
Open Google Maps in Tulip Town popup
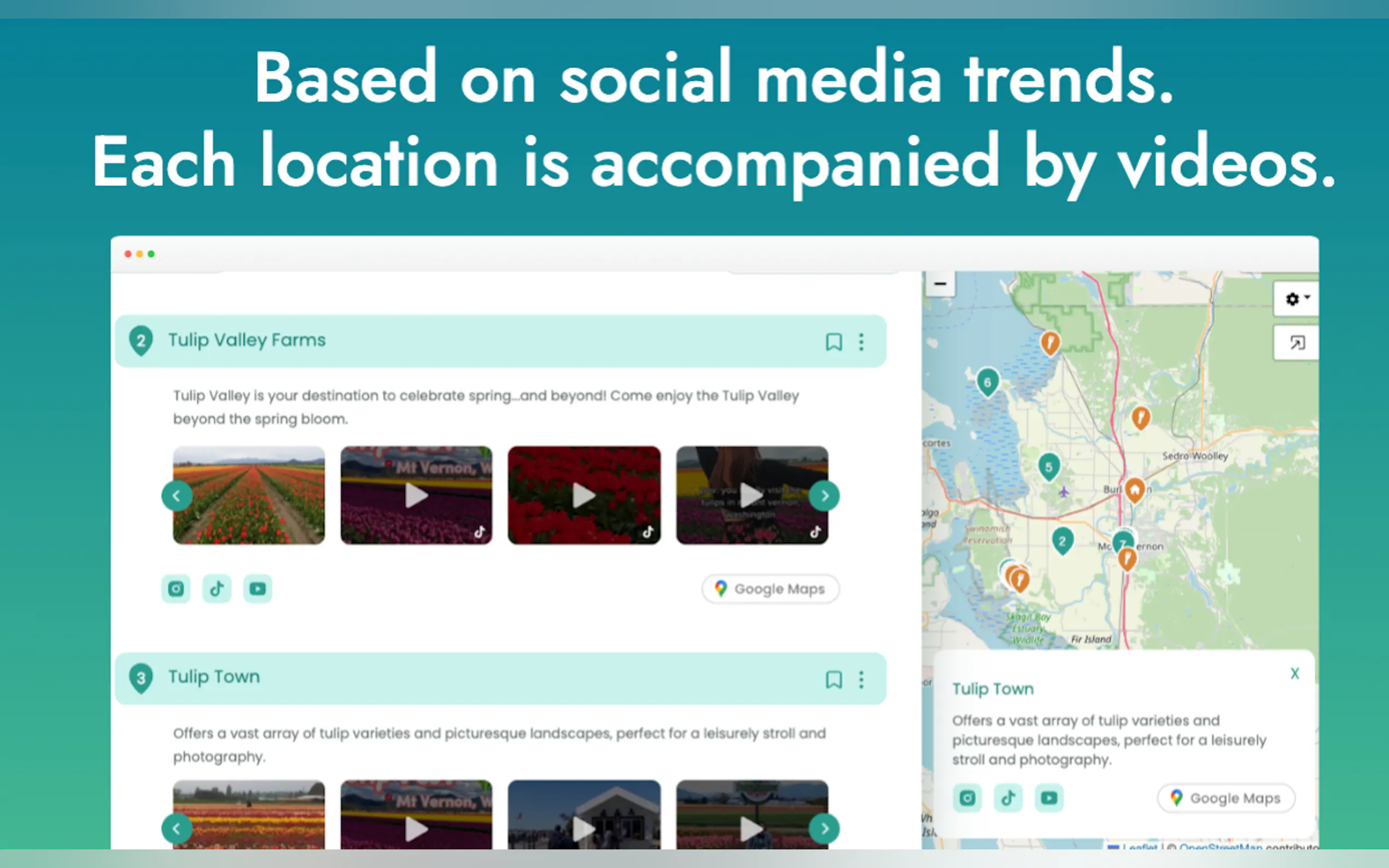(1225, 798)
